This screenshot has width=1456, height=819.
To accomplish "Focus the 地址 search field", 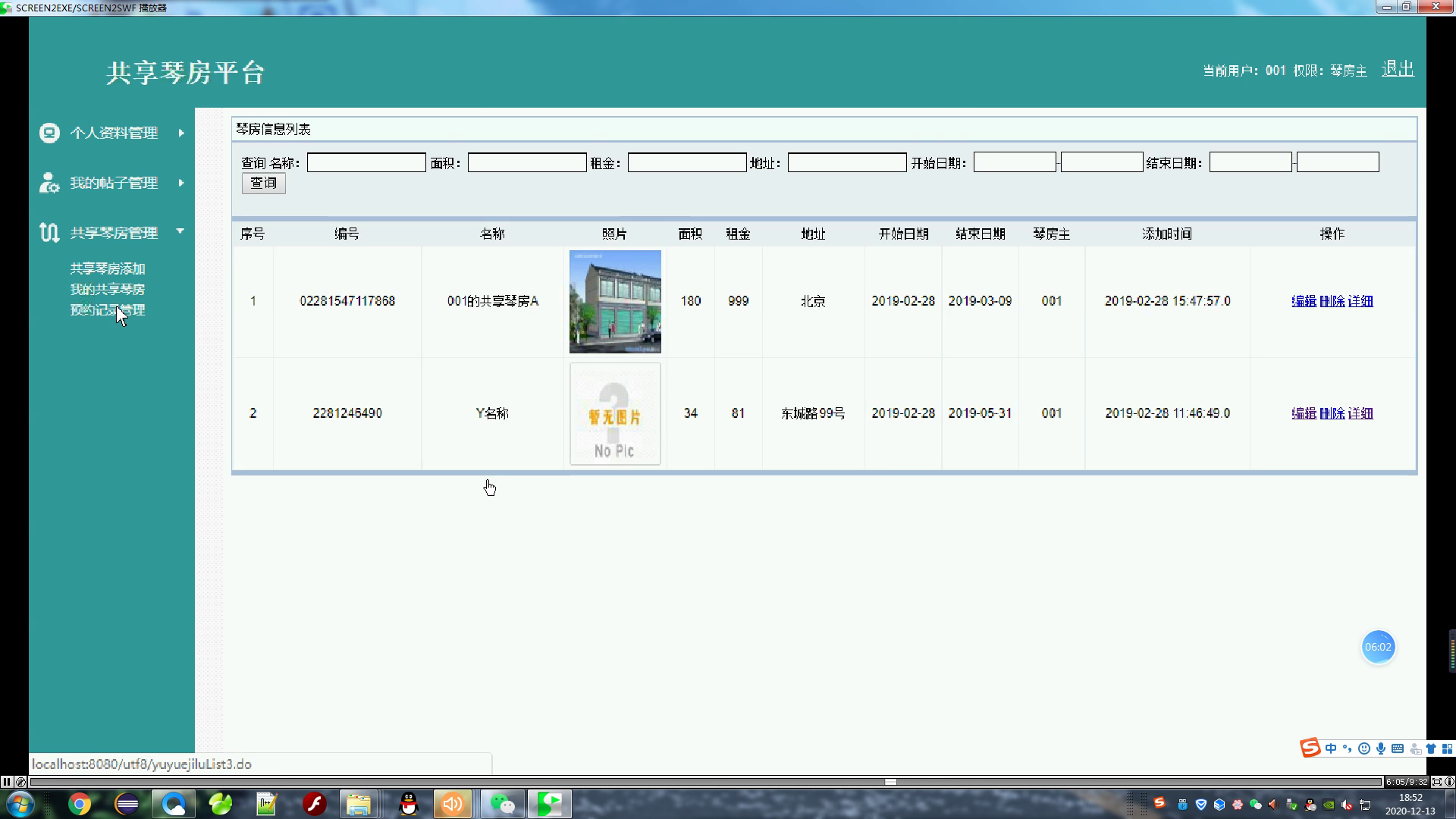I will pos(847,162).
